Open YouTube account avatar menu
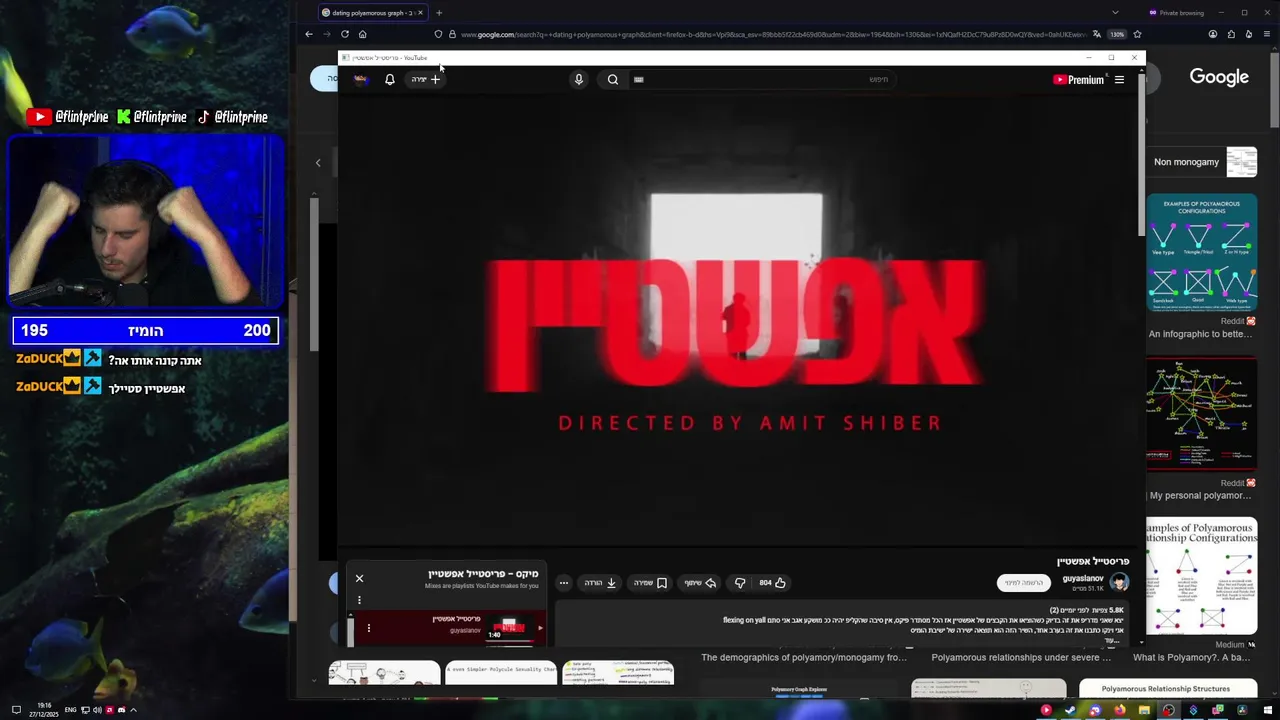The height and width of the screenshot is (720, 1280). click(x=361, y=80)
